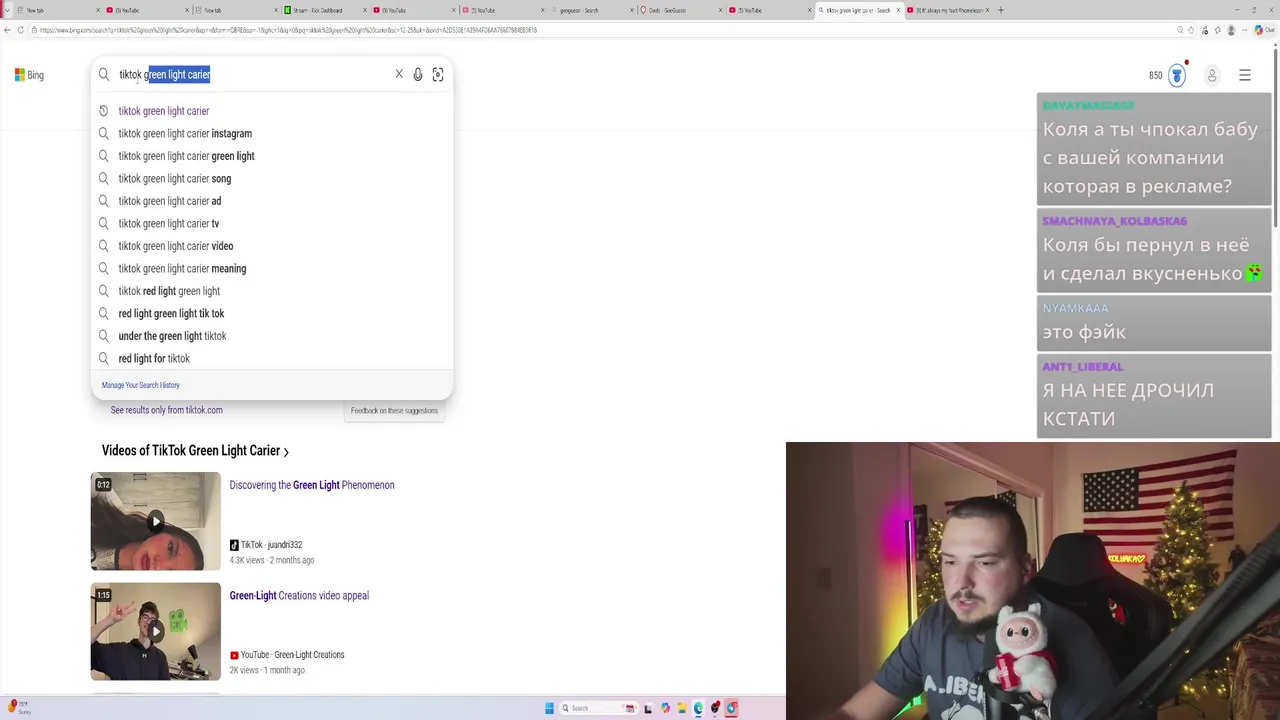The image size is (1280, 720).
Task: Open Microsoft Edge from taskbar
Action: coord(698,708)
